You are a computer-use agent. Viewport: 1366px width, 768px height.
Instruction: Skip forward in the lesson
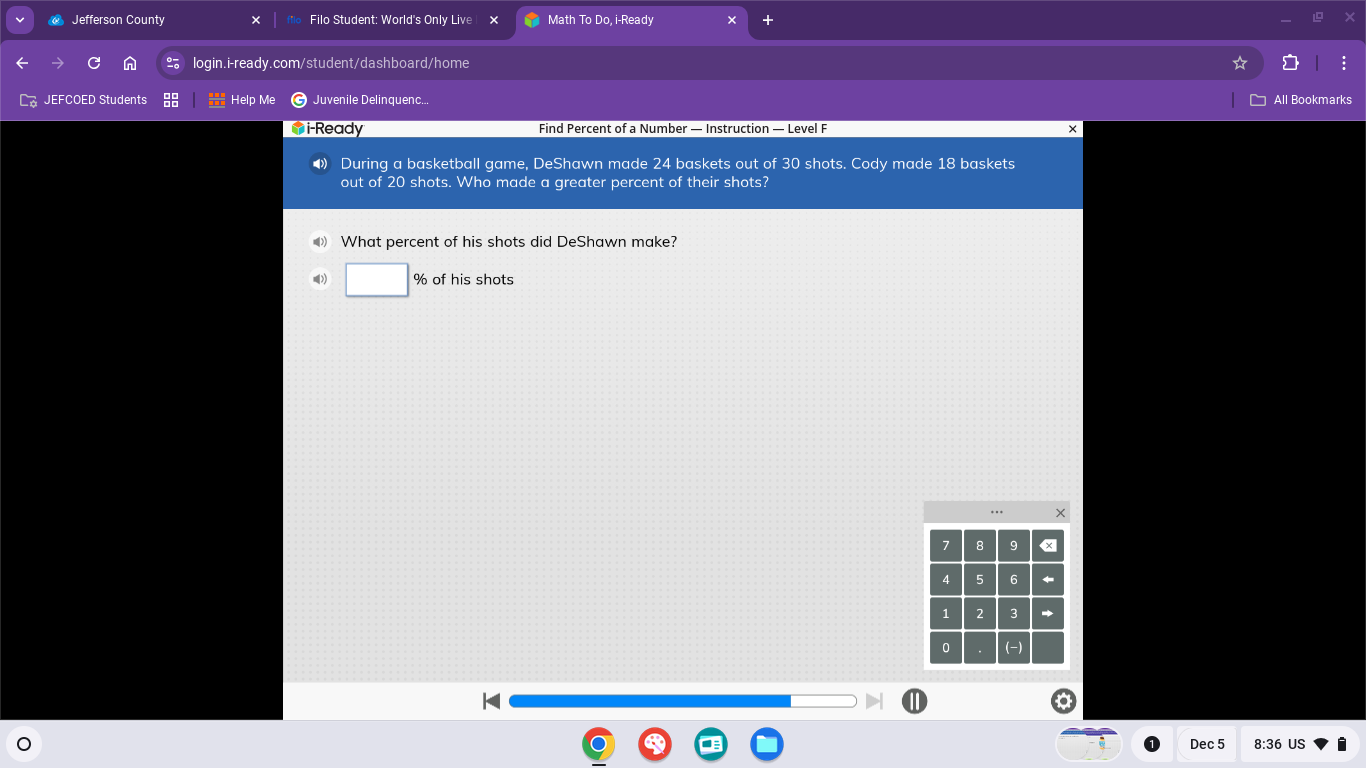(x=874, y=701)
